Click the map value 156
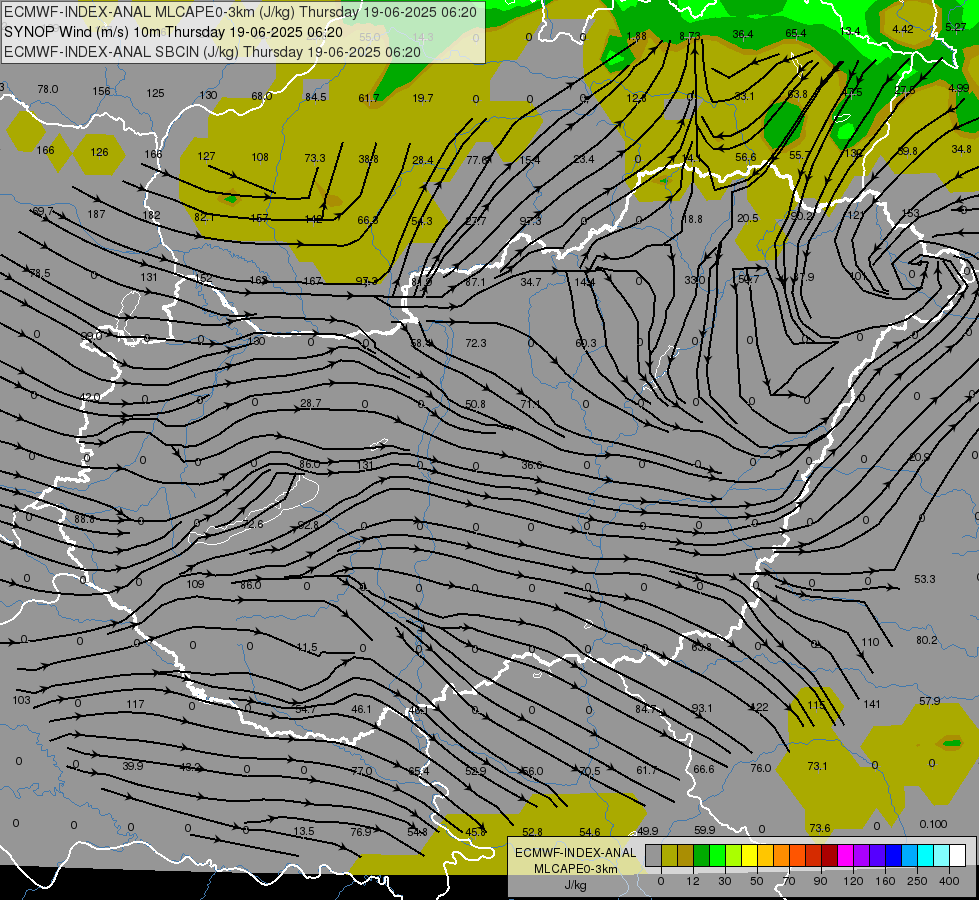979x900 pixels. [101, 91]
